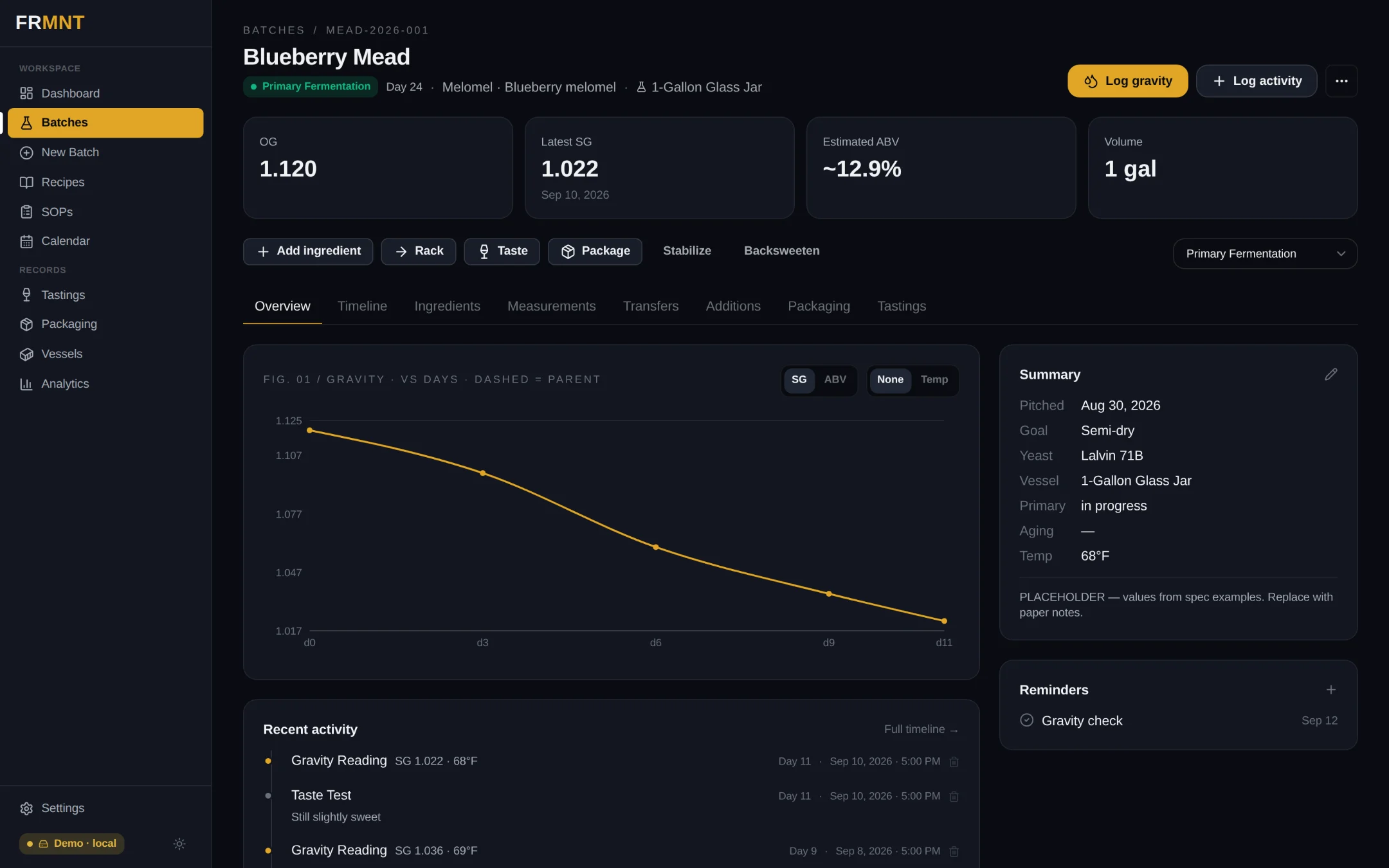Click the Calendar icon in sidebar
This screenshot has height=868, width=1389.
[x=26, y=241]
